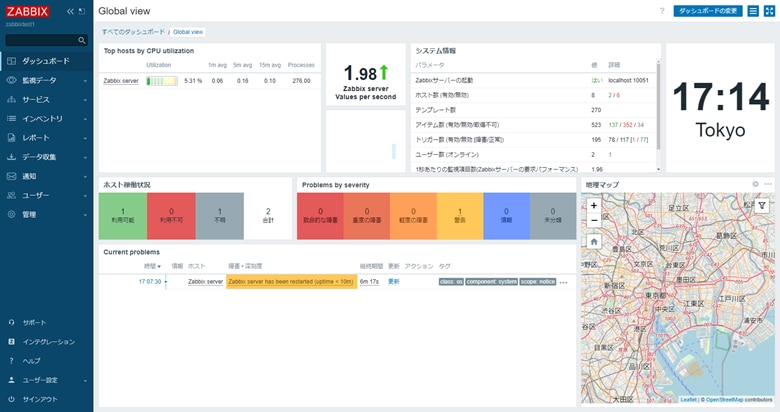
Task: Enter kiosk fullscreen mode icon
Action: pos(769,11)
